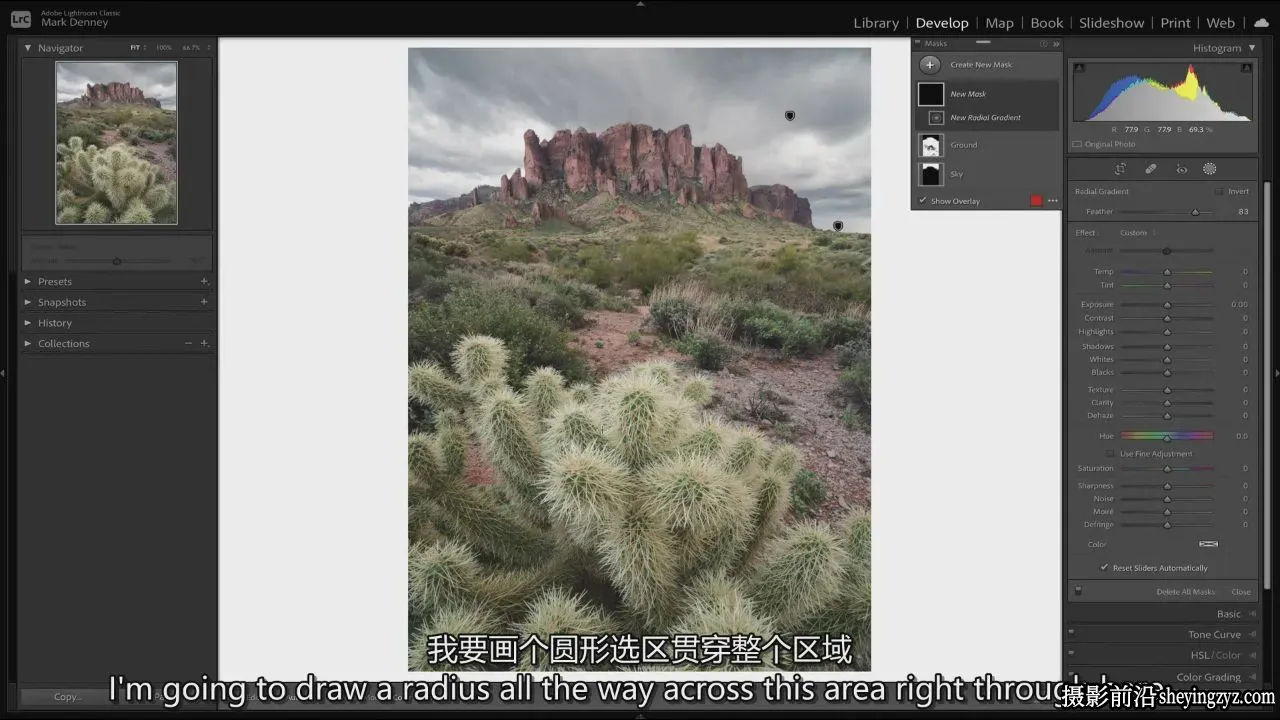The height and width of the screenshot is (720, 1280).
Task: Expand the Presets panel
Action: (x=28, y=282)
